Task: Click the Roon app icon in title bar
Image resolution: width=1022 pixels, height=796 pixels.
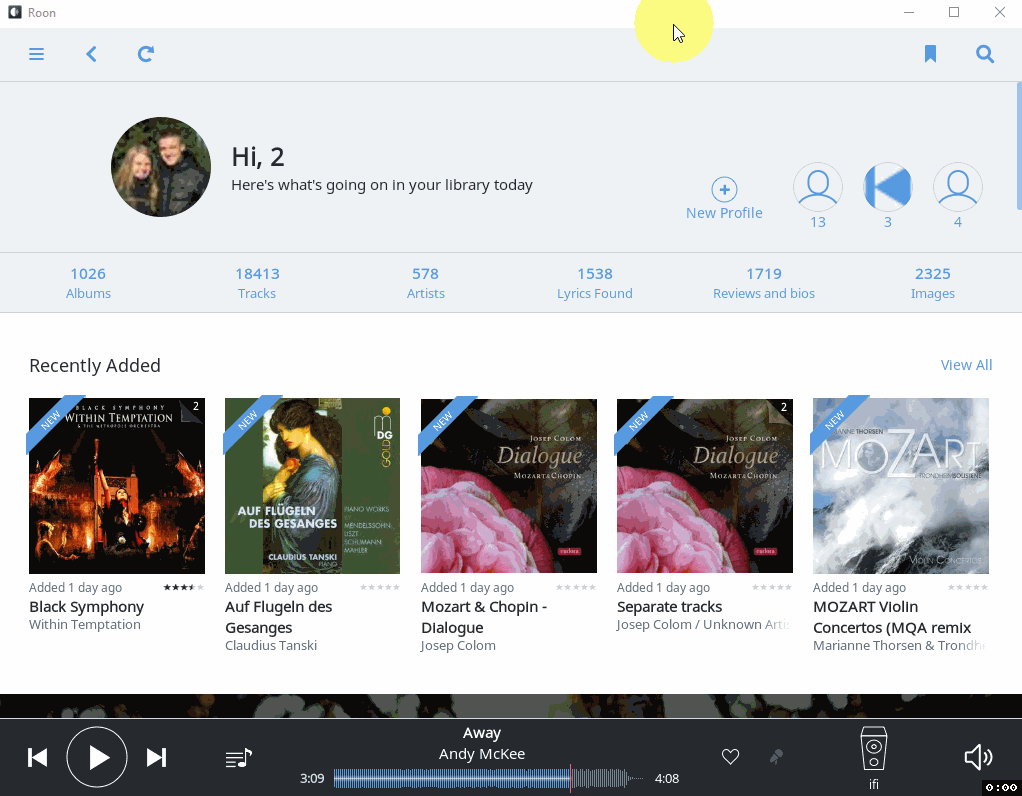Action: point(14,12)
